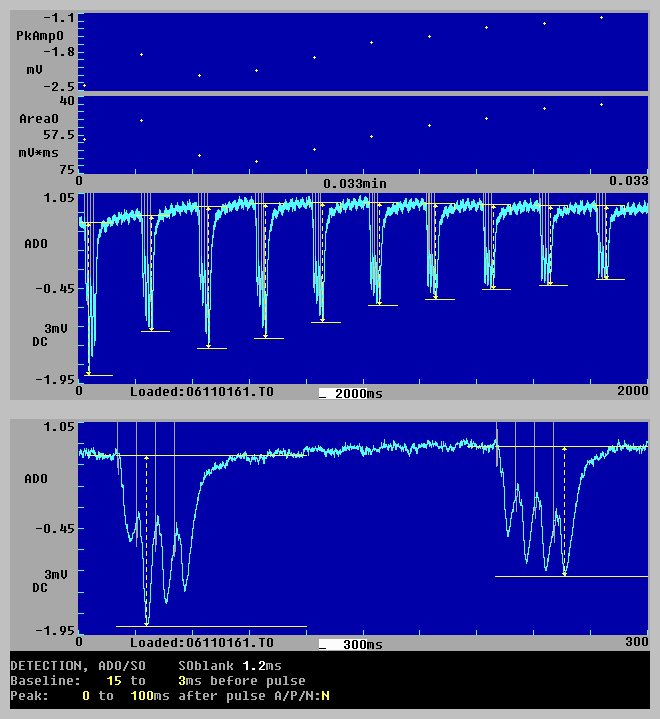The width and height of the screenshot is (660, 719).
Task: Click the Loaded:06110161.T0 label under the zoomed trace
Action: coord(201,644)
